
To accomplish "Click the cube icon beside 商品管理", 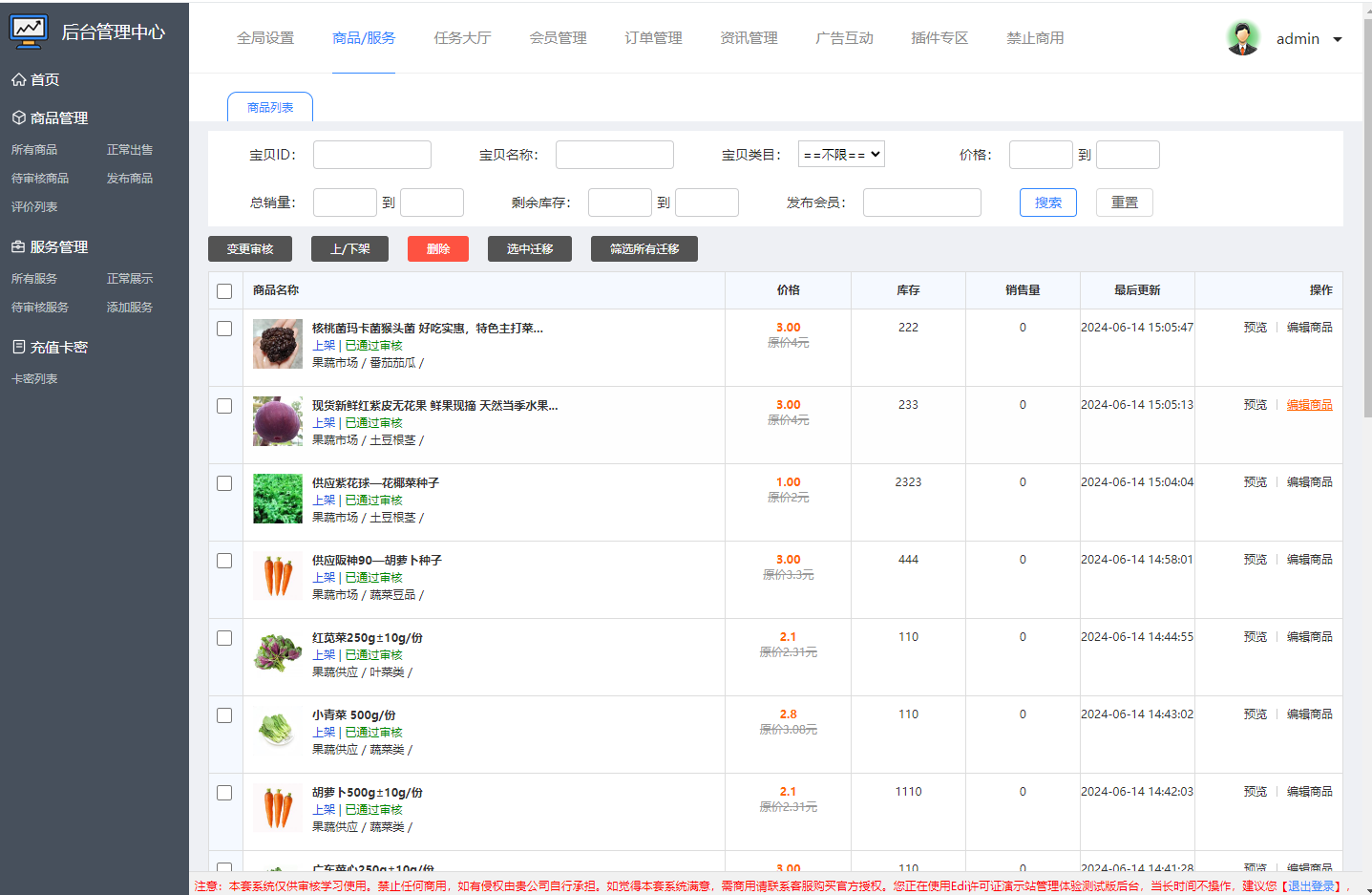I will 19,117.
